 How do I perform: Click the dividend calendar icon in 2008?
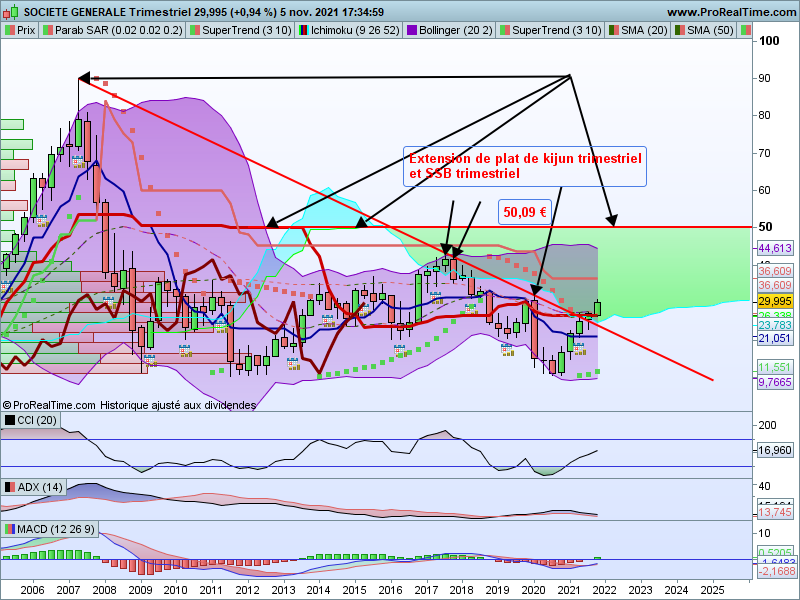coord(109,302)
